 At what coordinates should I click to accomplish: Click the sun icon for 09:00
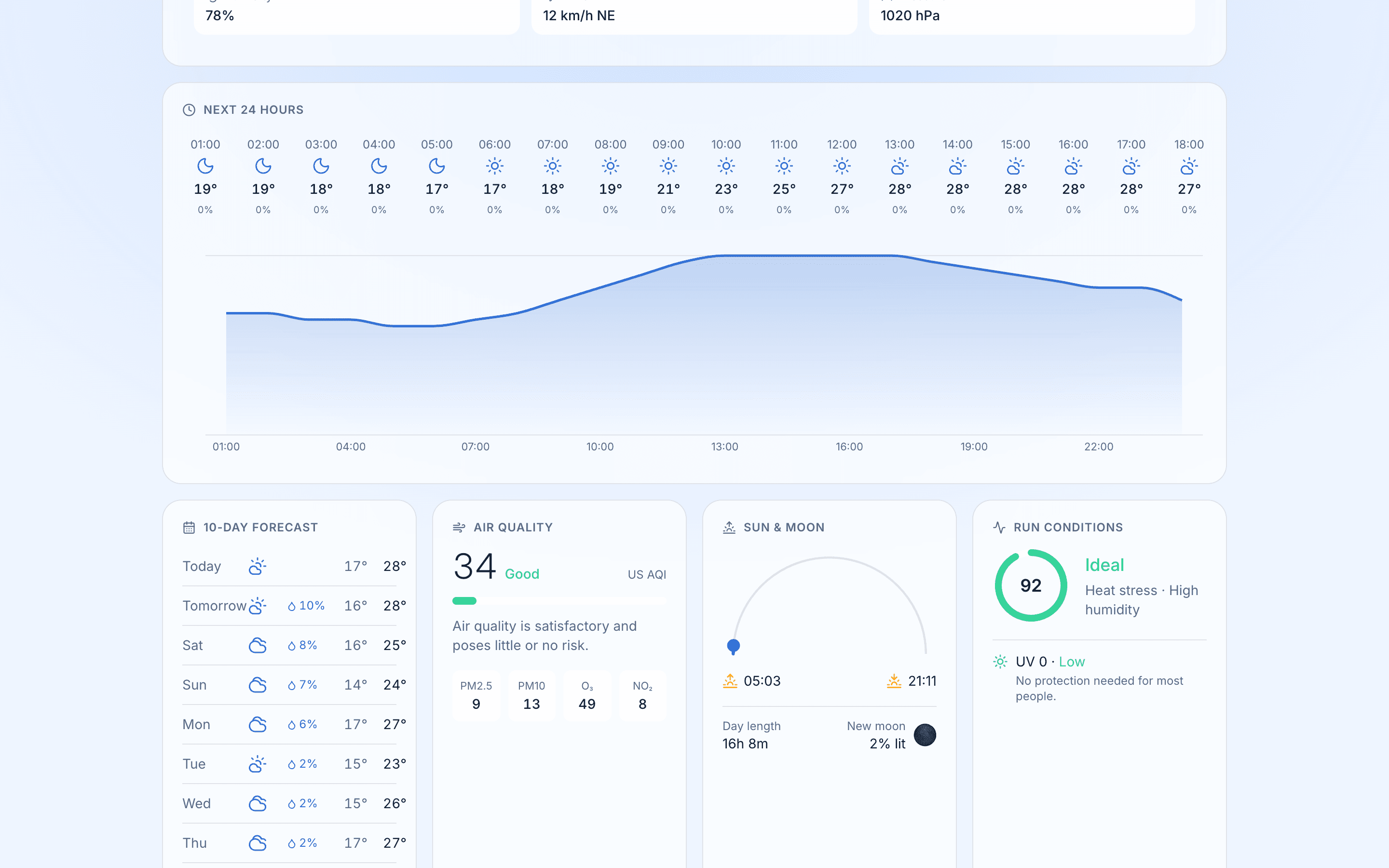[x=668, y=166]
